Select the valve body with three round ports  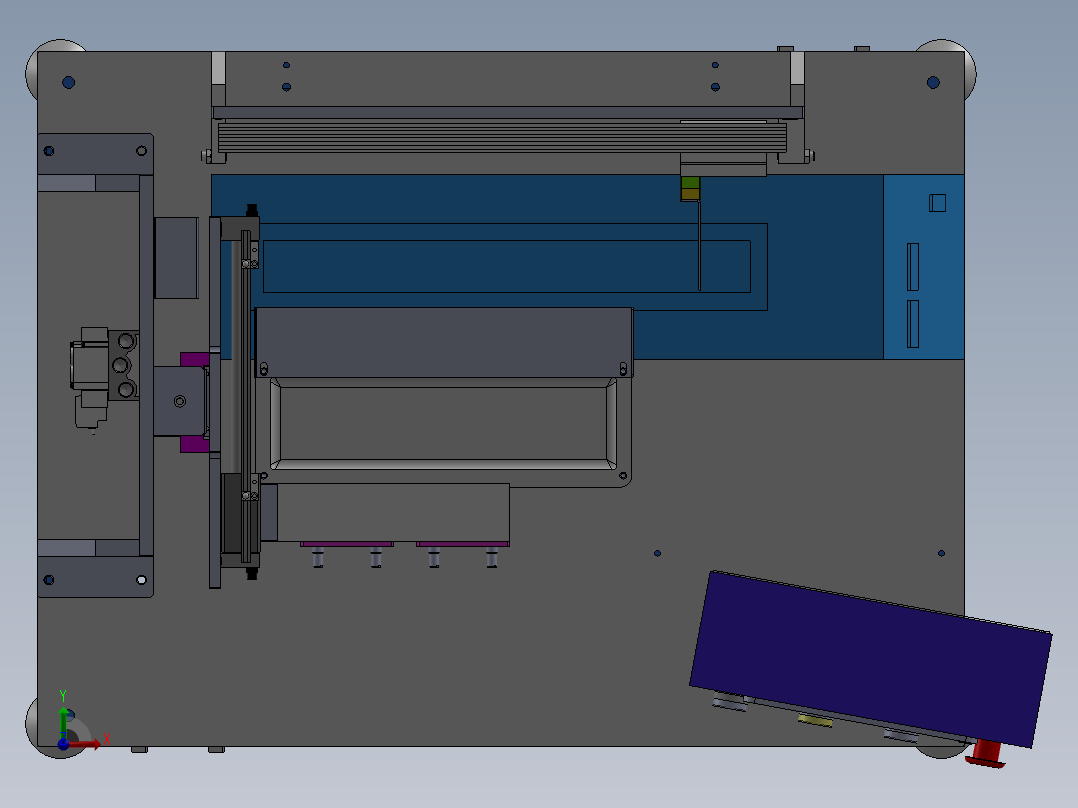[124, 365]
